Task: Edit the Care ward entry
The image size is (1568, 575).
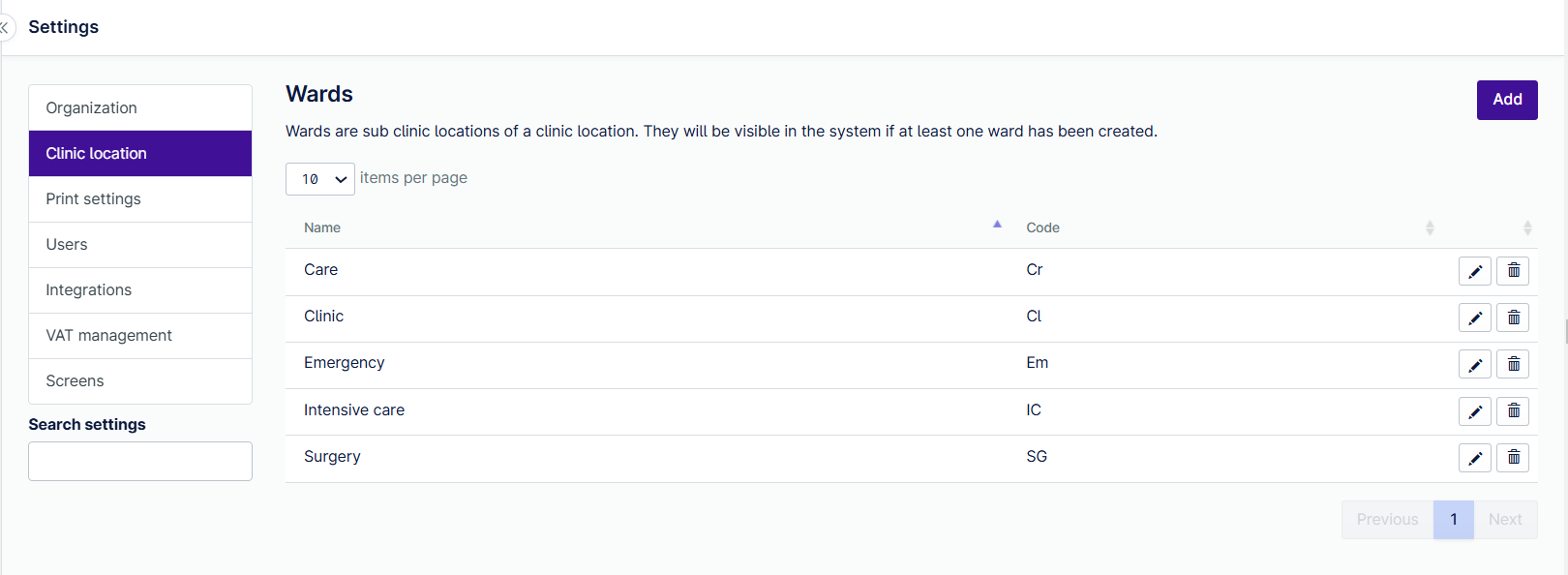Action: (1474, 271)
